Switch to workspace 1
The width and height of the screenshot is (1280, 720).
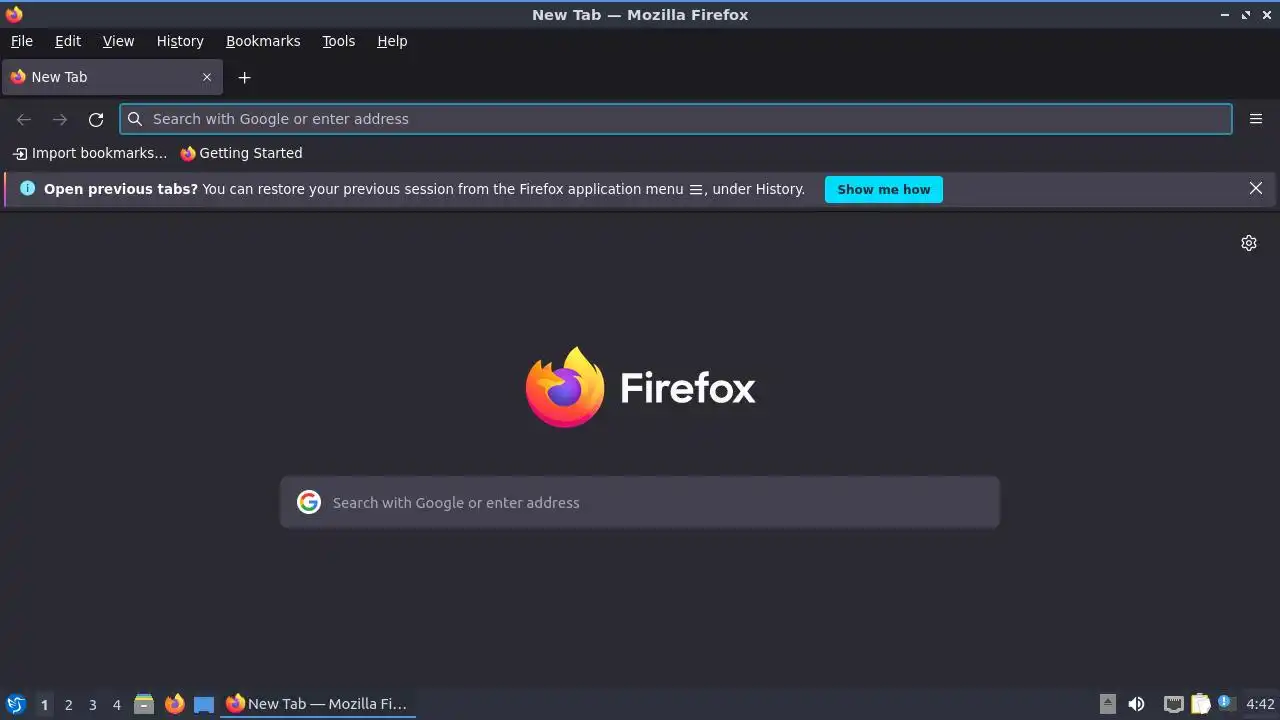[44, 704]
